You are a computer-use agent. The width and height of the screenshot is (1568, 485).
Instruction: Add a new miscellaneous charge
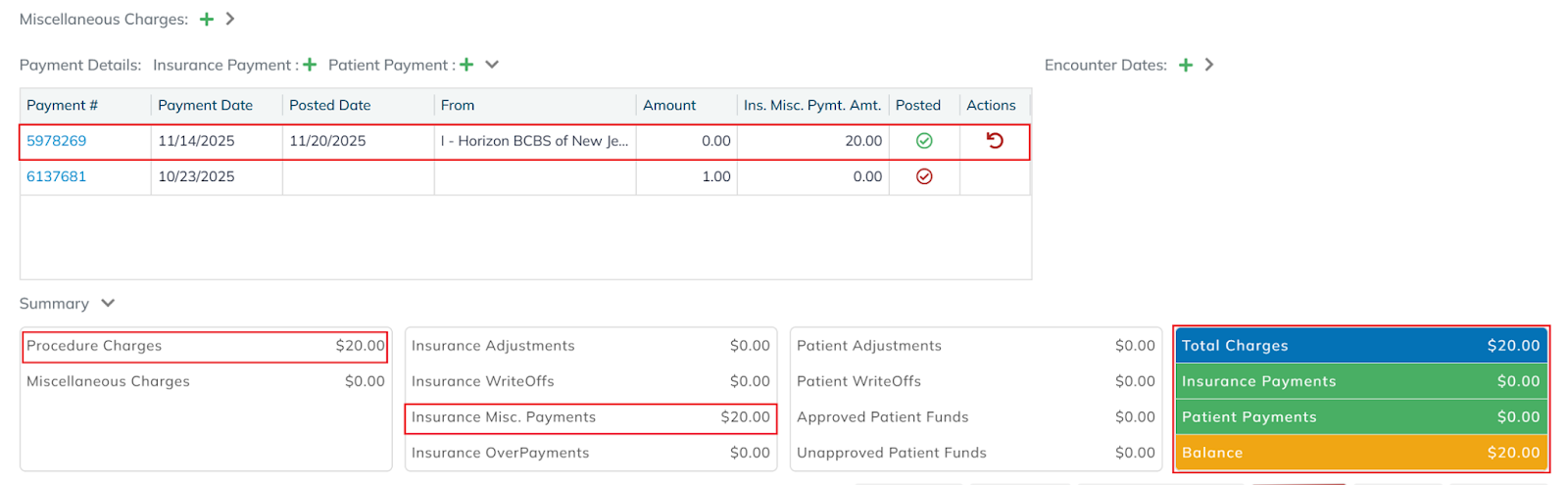point(207,20)
